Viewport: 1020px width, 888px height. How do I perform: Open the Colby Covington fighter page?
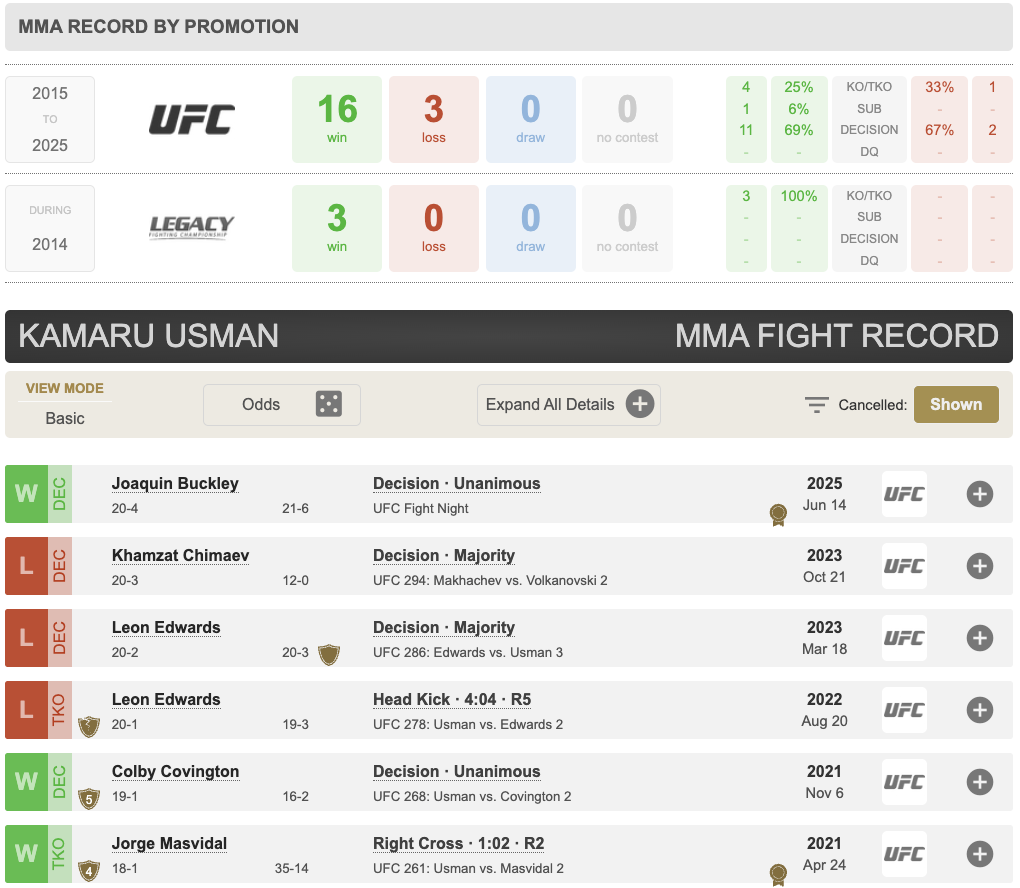pyautogui.click(x=175, y=772)
